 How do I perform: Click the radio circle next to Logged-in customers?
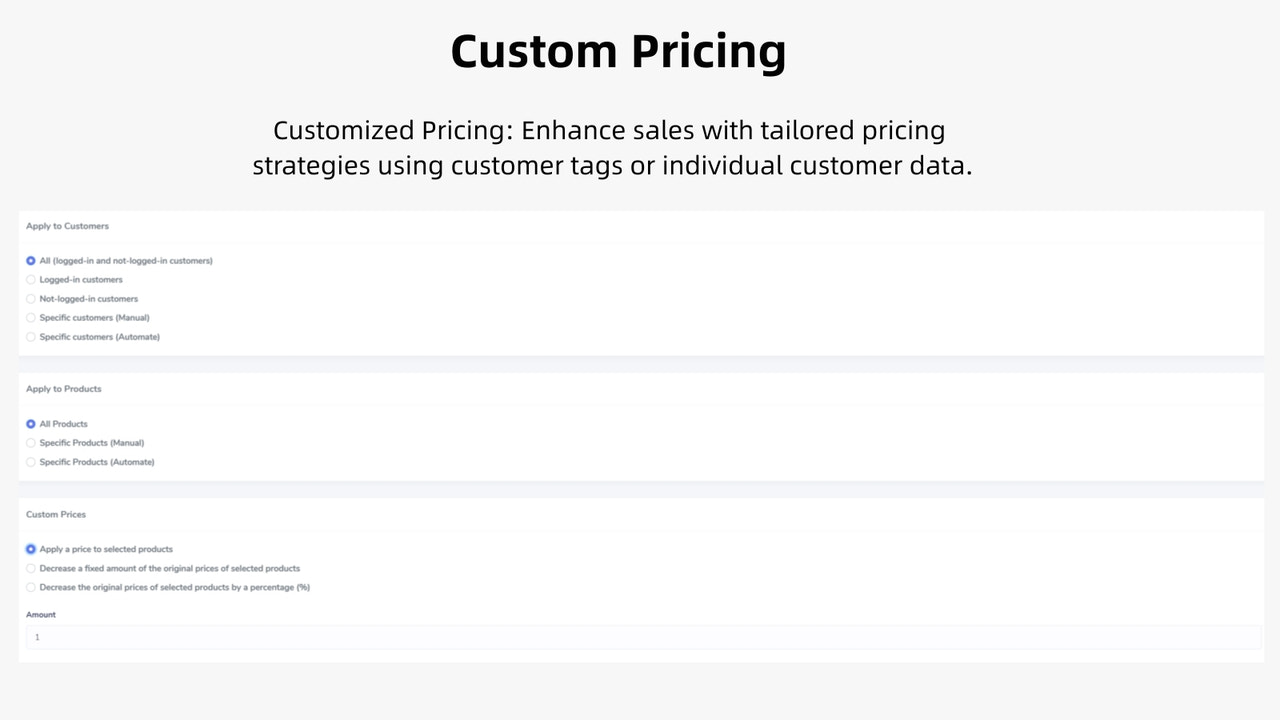click(x=30, y=279)
